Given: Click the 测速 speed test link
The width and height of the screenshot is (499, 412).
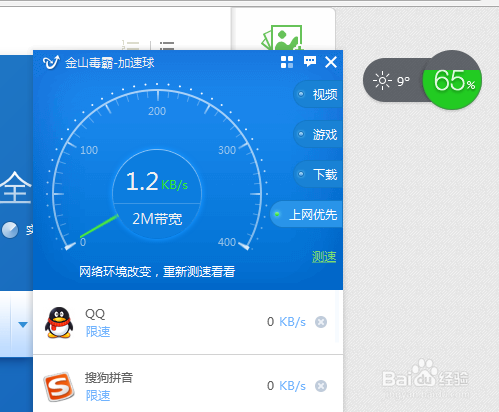Looking at the screenshot, I should [x=324, y=257].
